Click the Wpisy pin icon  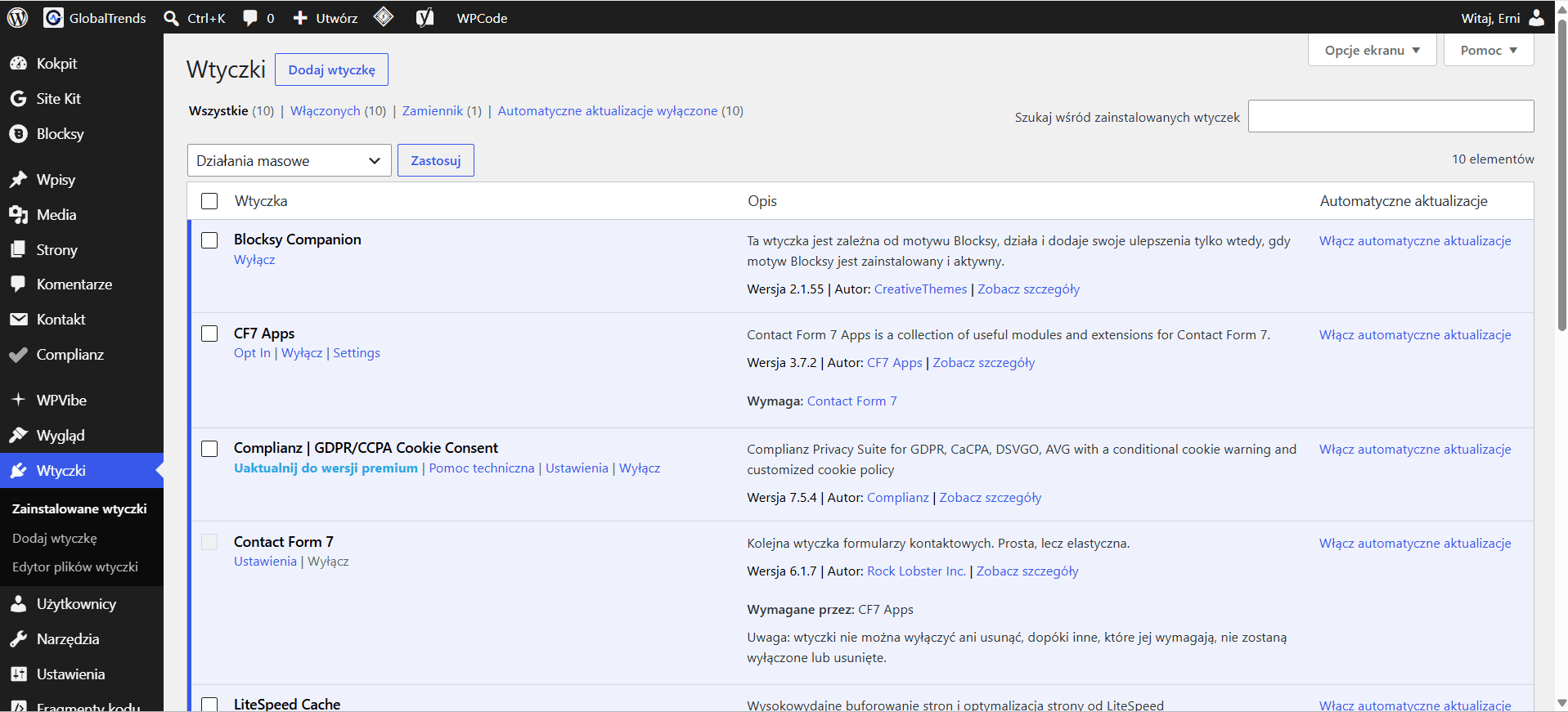point(18,179)
